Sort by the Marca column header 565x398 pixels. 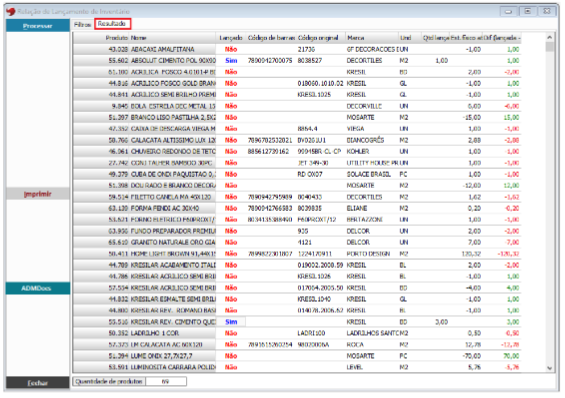click(372, 38)
